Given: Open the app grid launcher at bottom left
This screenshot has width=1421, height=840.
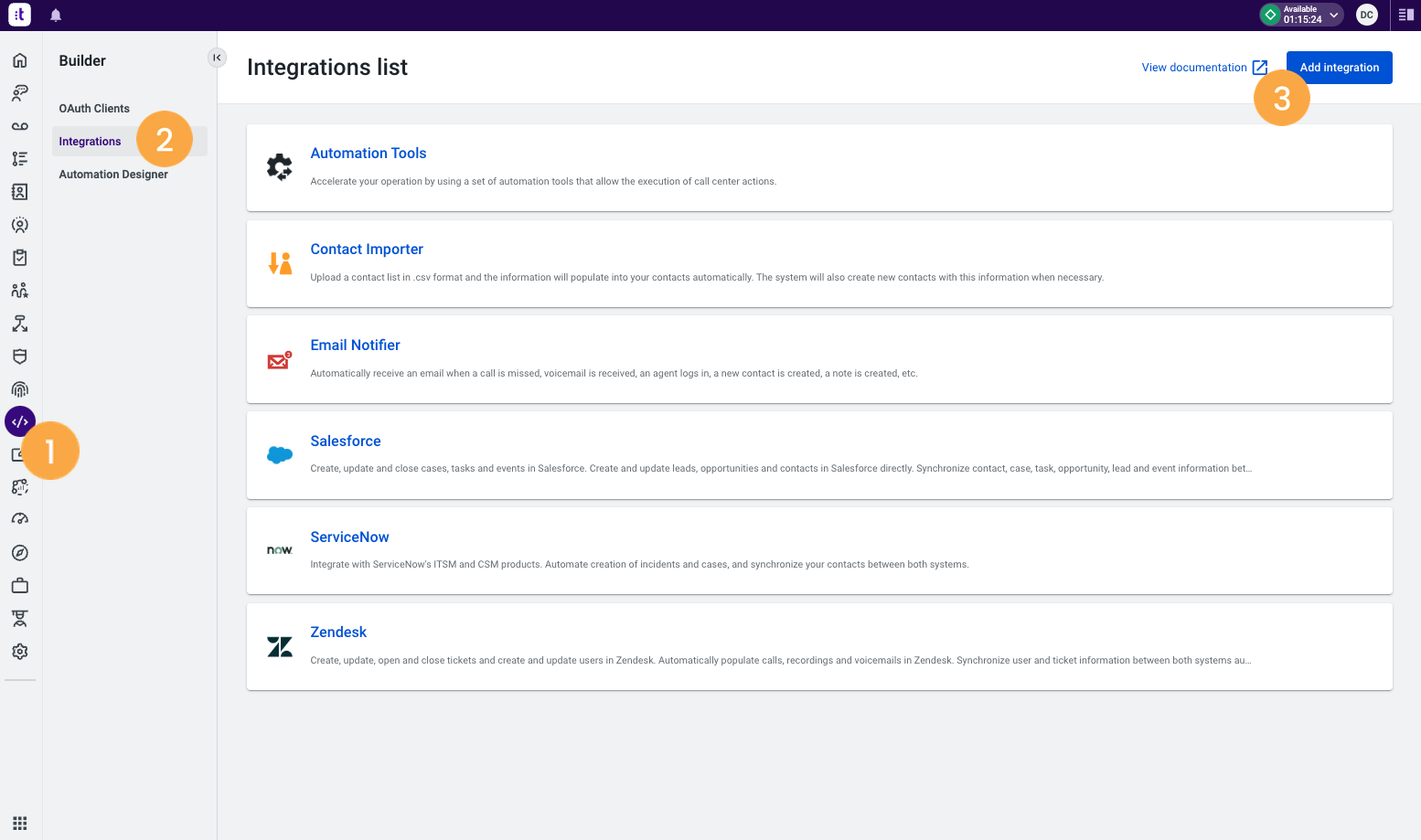Looking at the screenshot, I should point(20,824).
